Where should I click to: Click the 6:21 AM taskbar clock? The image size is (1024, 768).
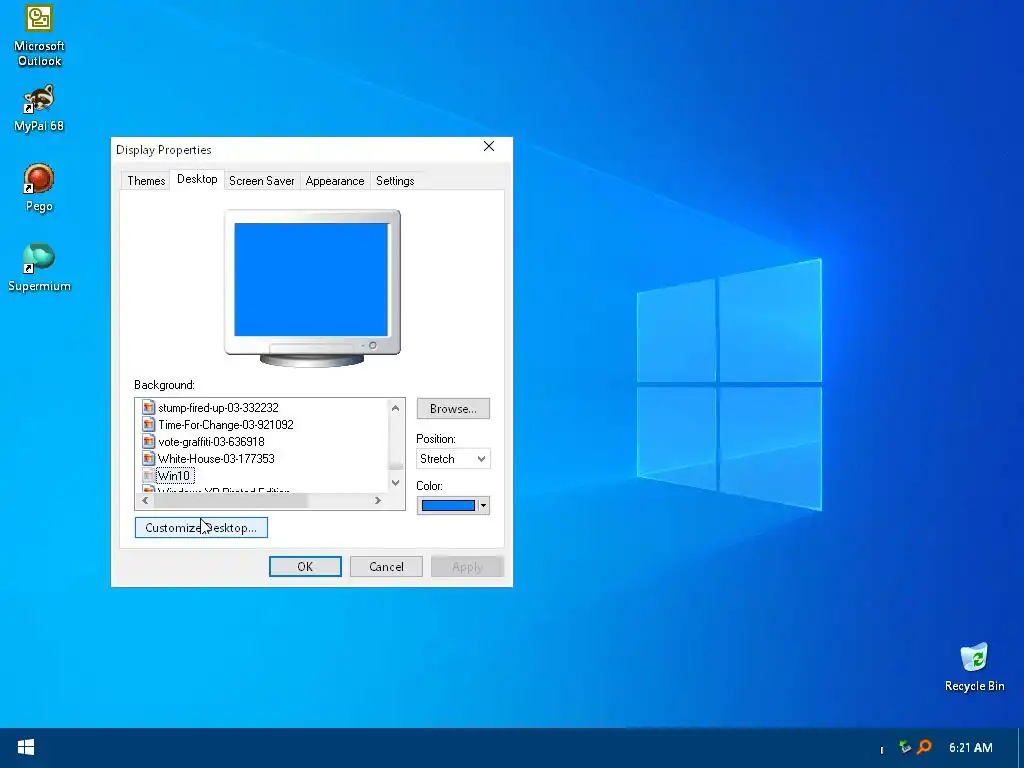click(970, 747)
